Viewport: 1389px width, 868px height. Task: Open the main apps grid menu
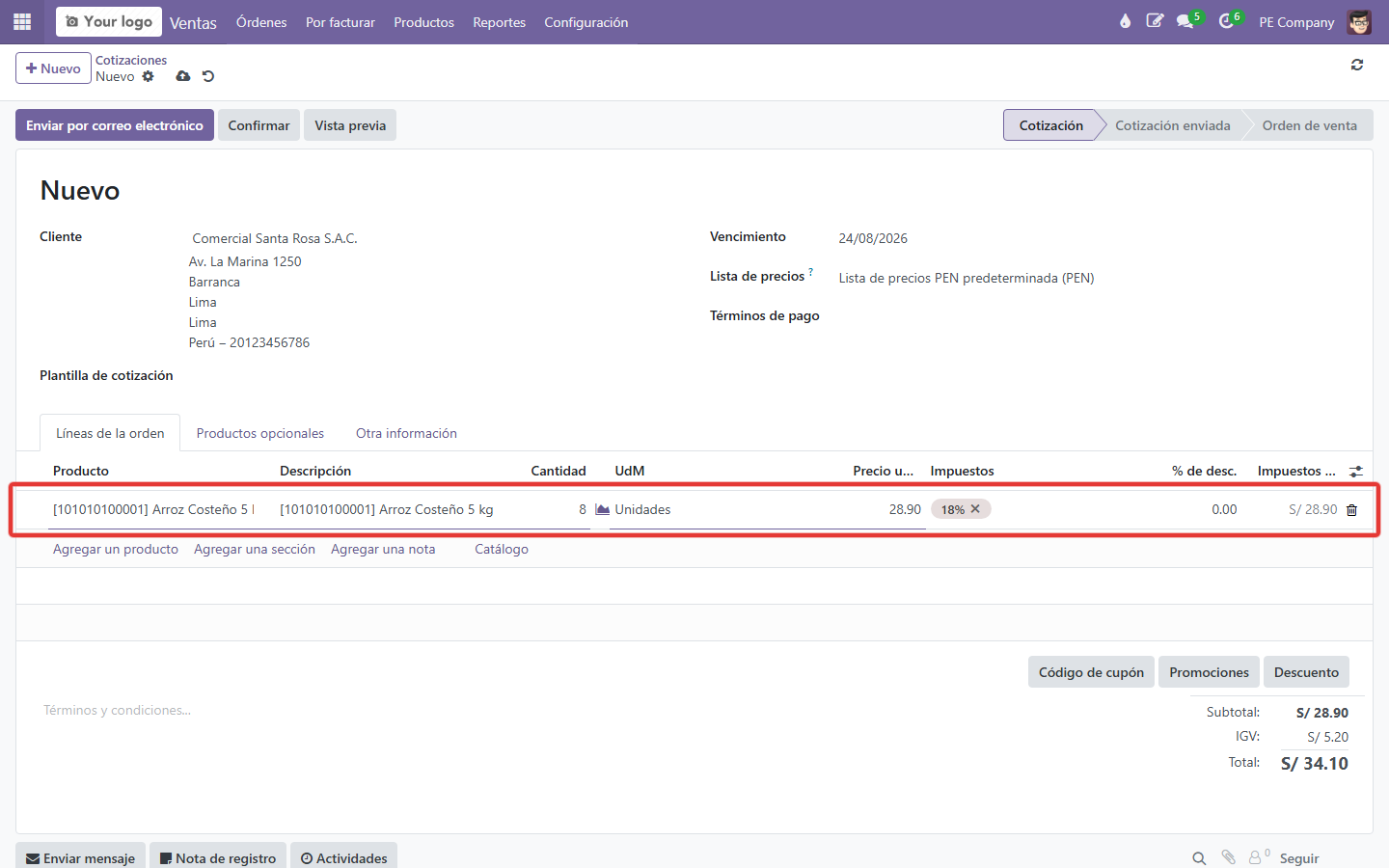tap(22, 21)
